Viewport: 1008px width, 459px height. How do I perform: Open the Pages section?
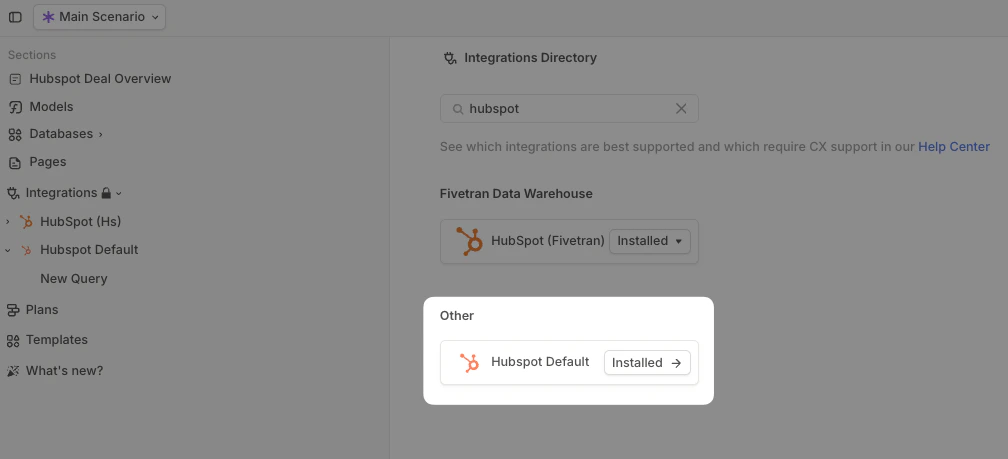(48, 161)
